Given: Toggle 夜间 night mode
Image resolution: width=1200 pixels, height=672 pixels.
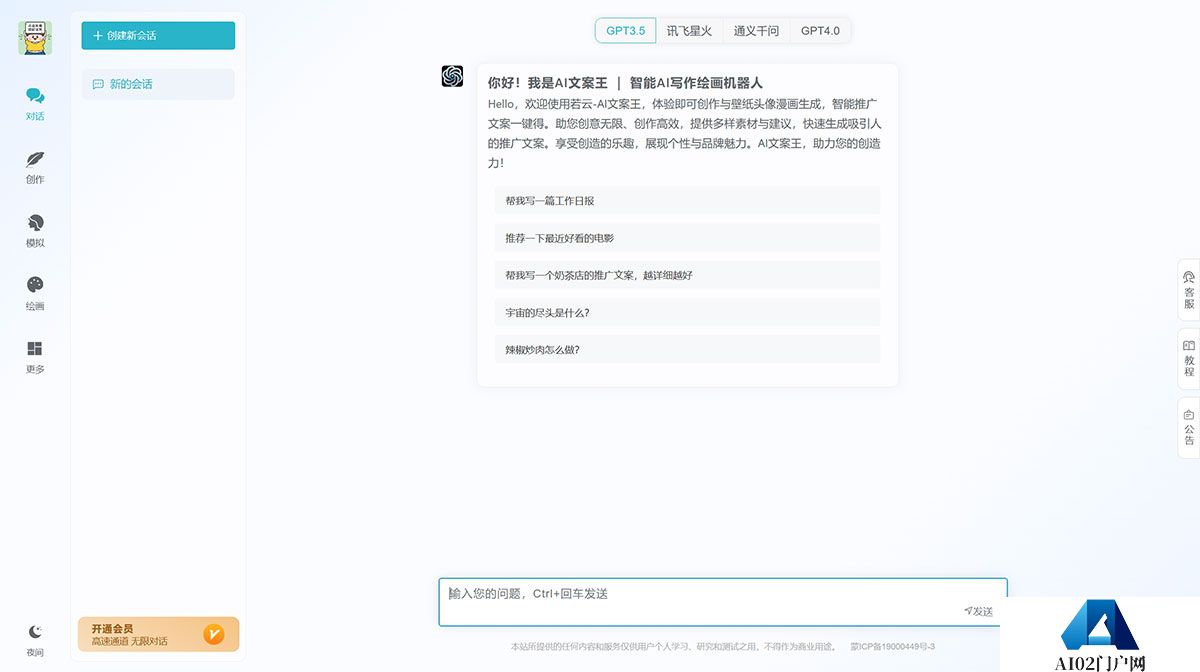Looking at the screenshot, I should pyautogui.click(x=35, y=640).
